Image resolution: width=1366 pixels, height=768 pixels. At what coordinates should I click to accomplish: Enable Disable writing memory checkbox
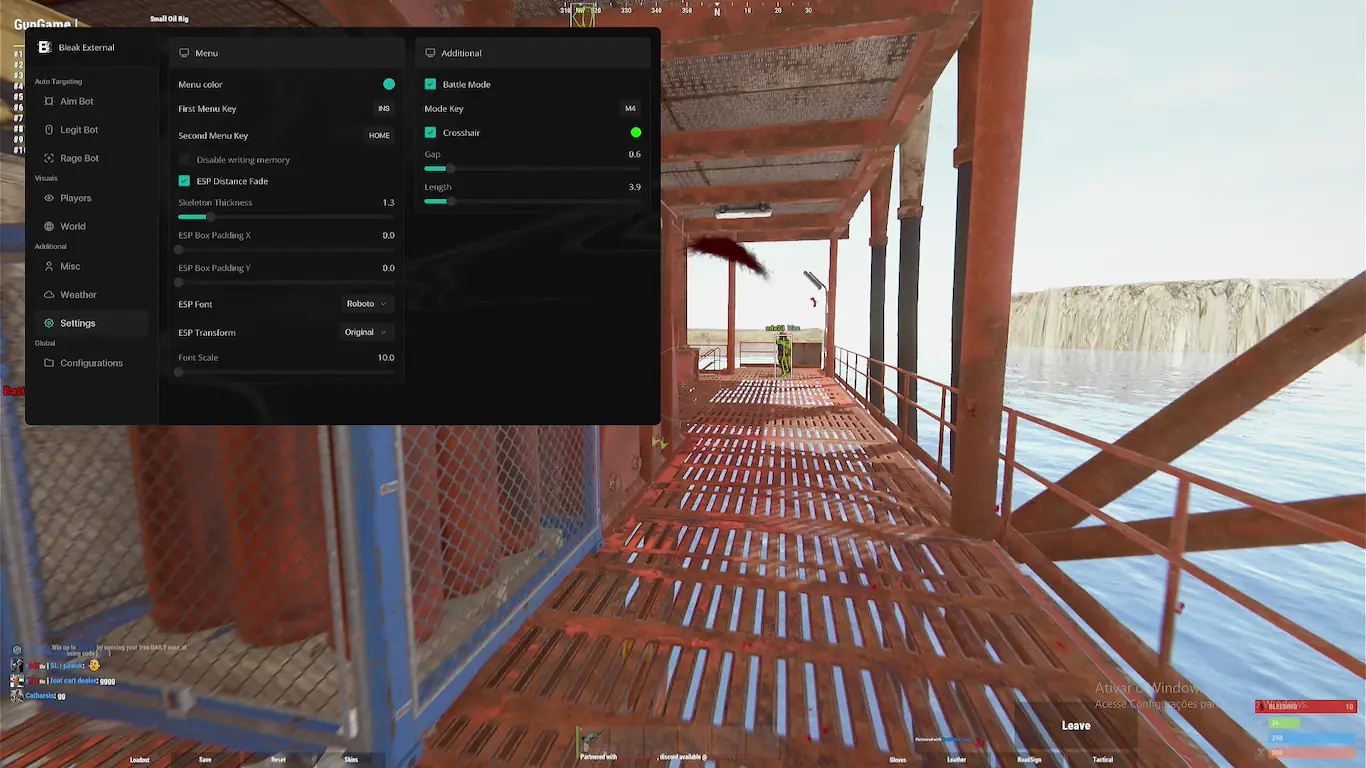pos(184,160)
